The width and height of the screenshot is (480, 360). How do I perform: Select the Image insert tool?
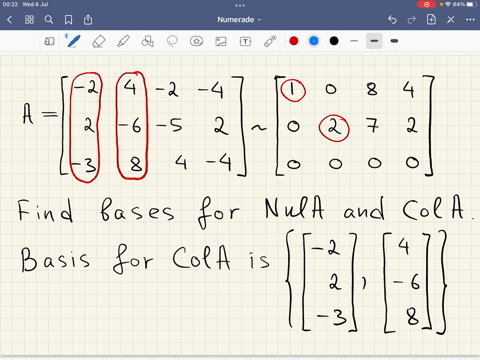pos(221,41)
